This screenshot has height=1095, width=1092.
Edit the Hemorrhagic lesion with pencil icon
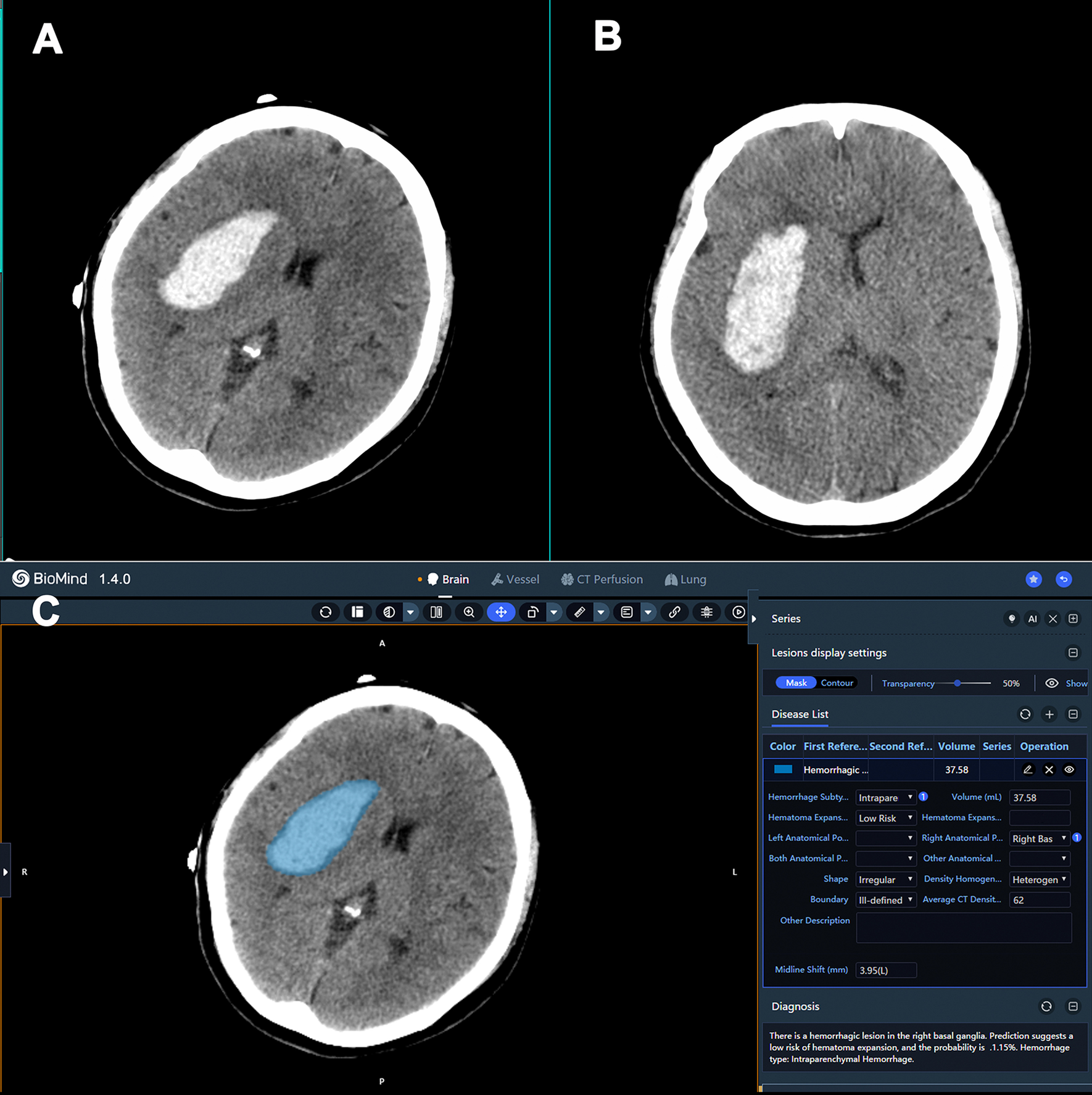click(x=1028, y=769)
